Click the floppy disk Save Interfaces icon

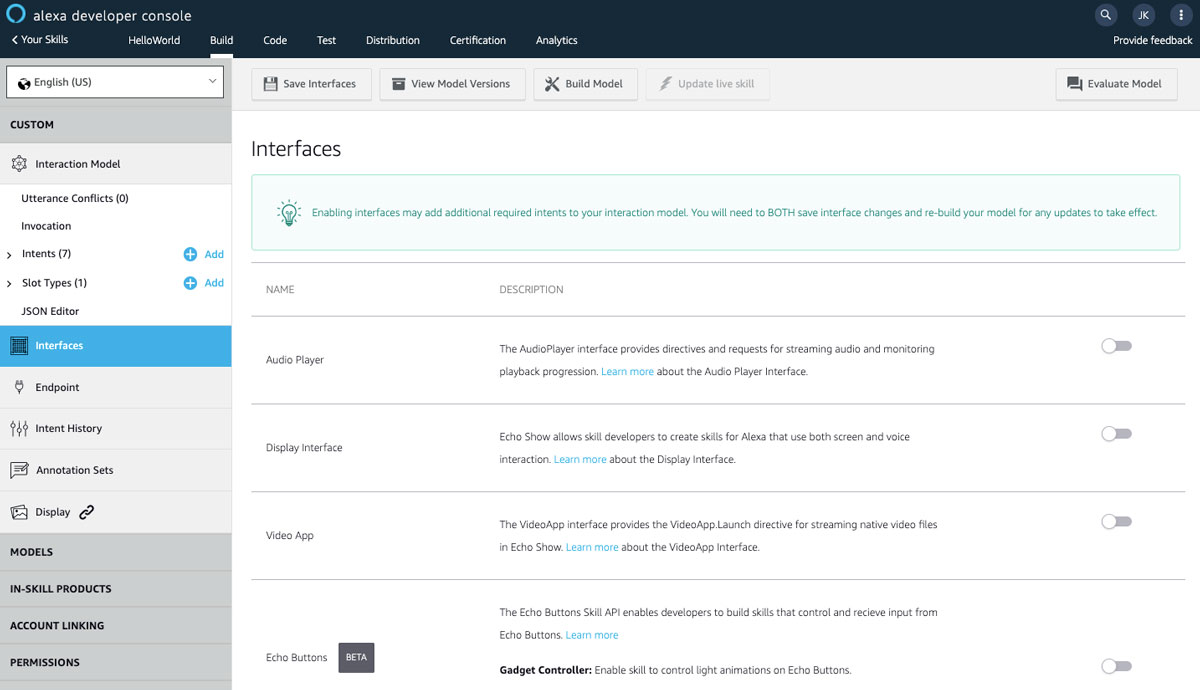270,84
